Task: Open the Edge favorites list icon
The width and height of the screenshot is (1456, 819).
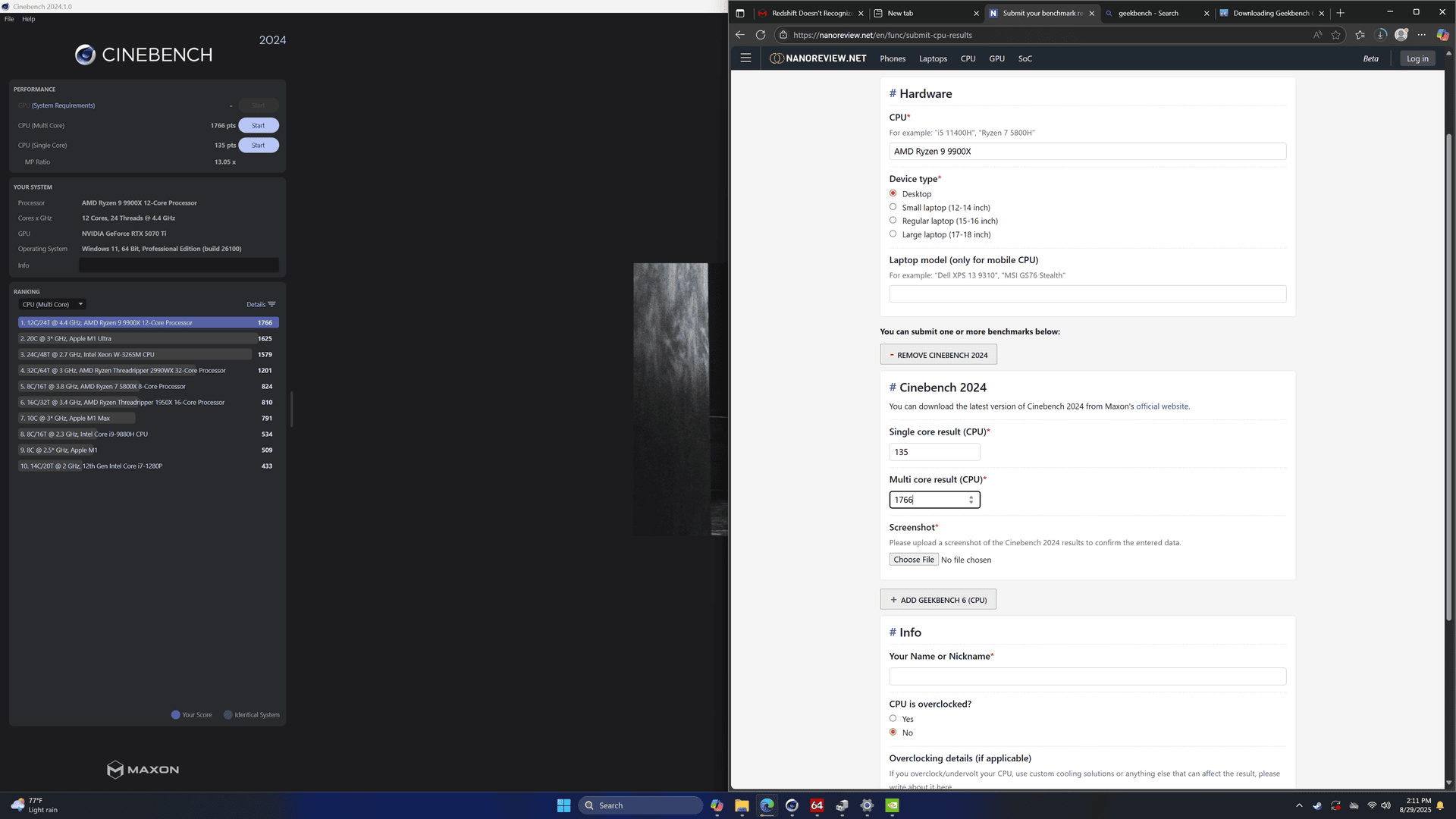Action: pyautogui.click(x=1360, y=35)
